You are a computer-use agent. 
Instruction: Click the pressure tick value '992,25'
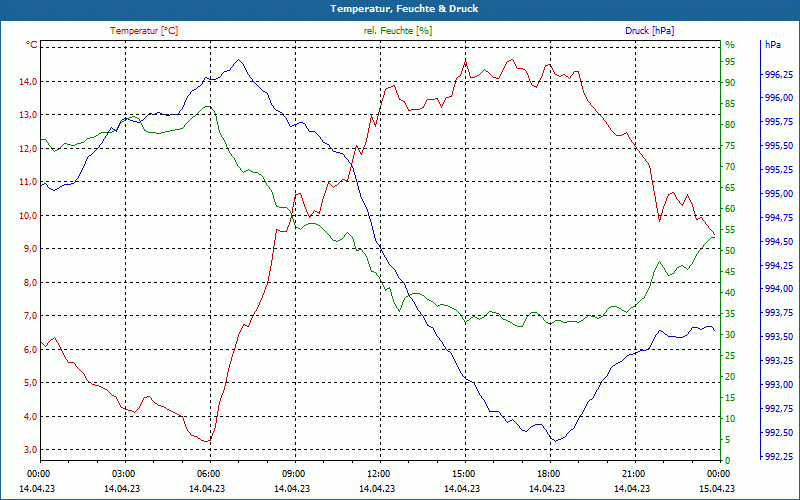click(779, 456)
